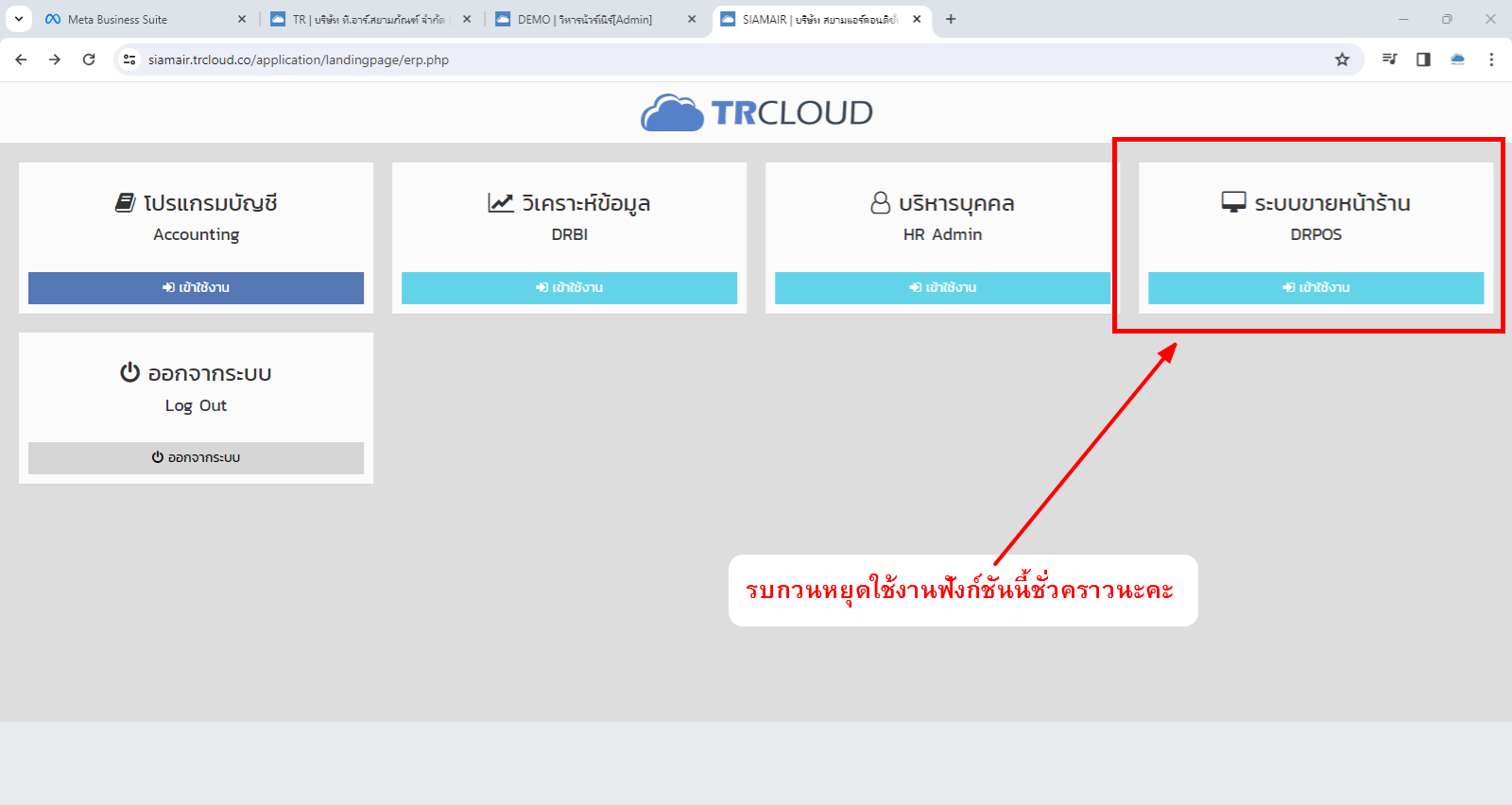Click the HR Admin person icon
Image resolution: width=1512 pixels, height=805 pixels.
pos(880,202)
